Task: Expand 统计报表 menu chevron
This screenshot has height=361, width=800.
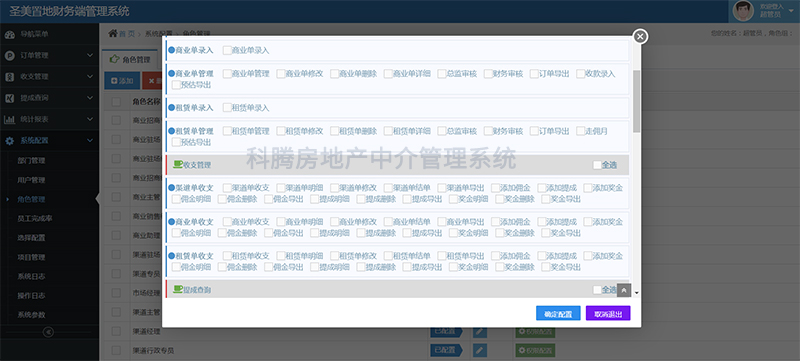Action: pyautogui.click(x=90, y=119)
